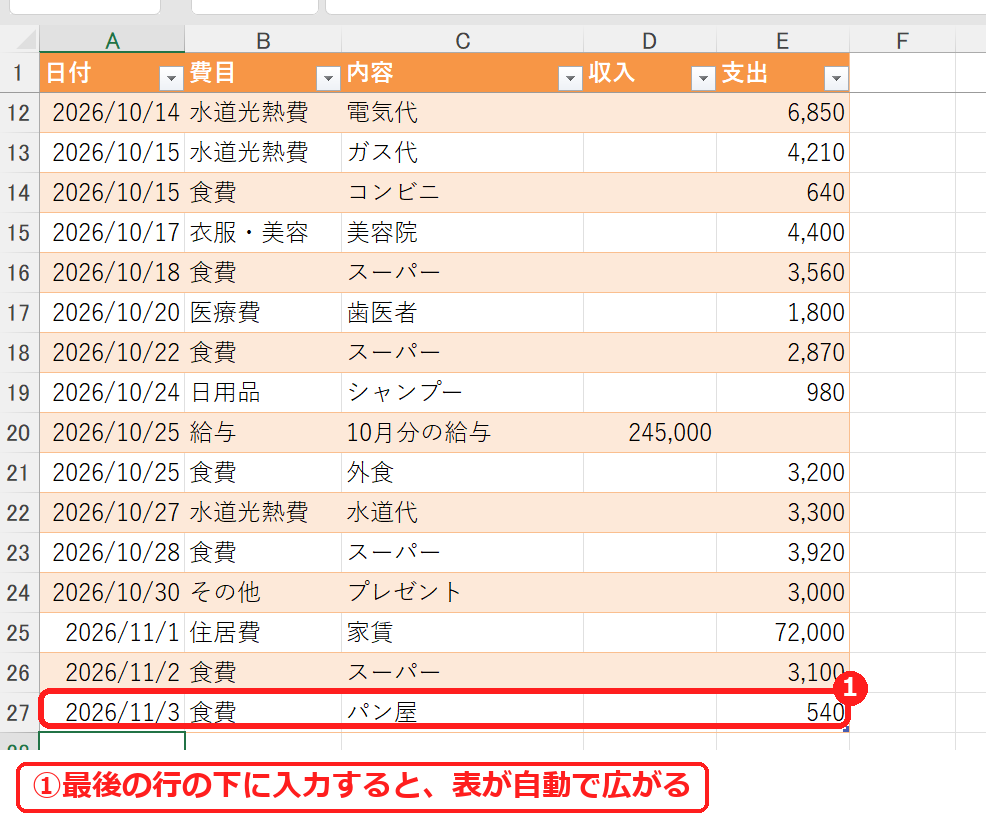The width and height of the screenshot is (986, 820).
Task: Click income value 245,000
Action: pyautogui.click(x=650, y=433)
